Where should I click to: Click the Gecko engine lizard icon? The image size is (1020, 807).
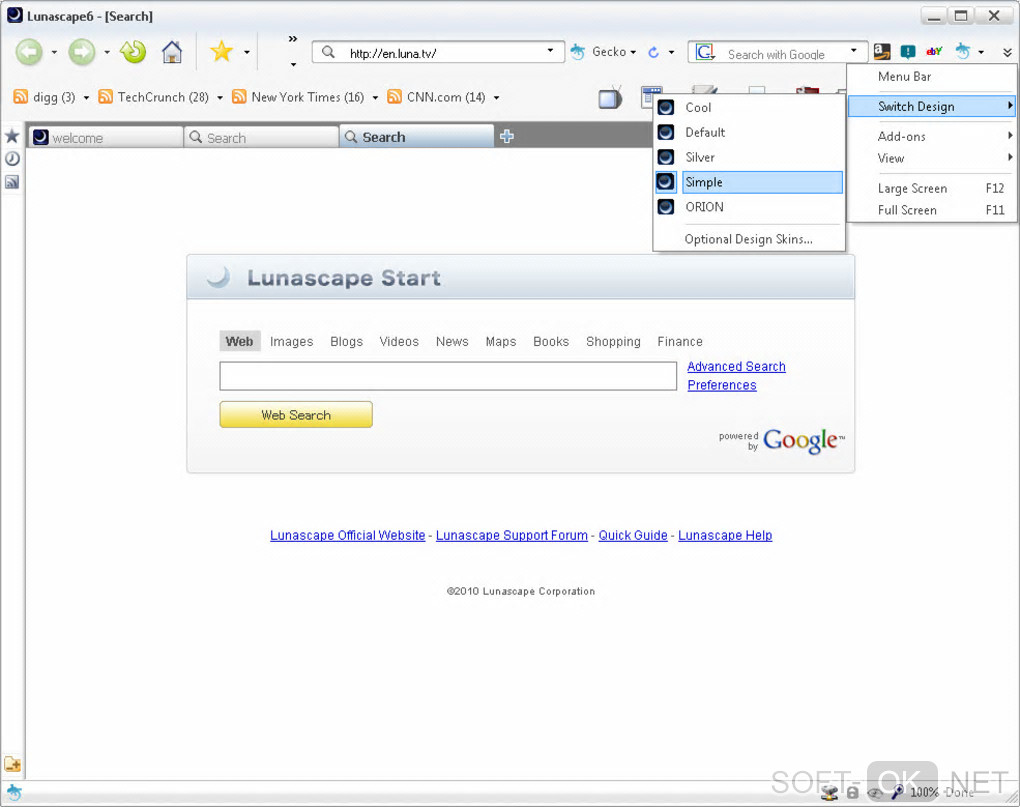pos(578,52)
